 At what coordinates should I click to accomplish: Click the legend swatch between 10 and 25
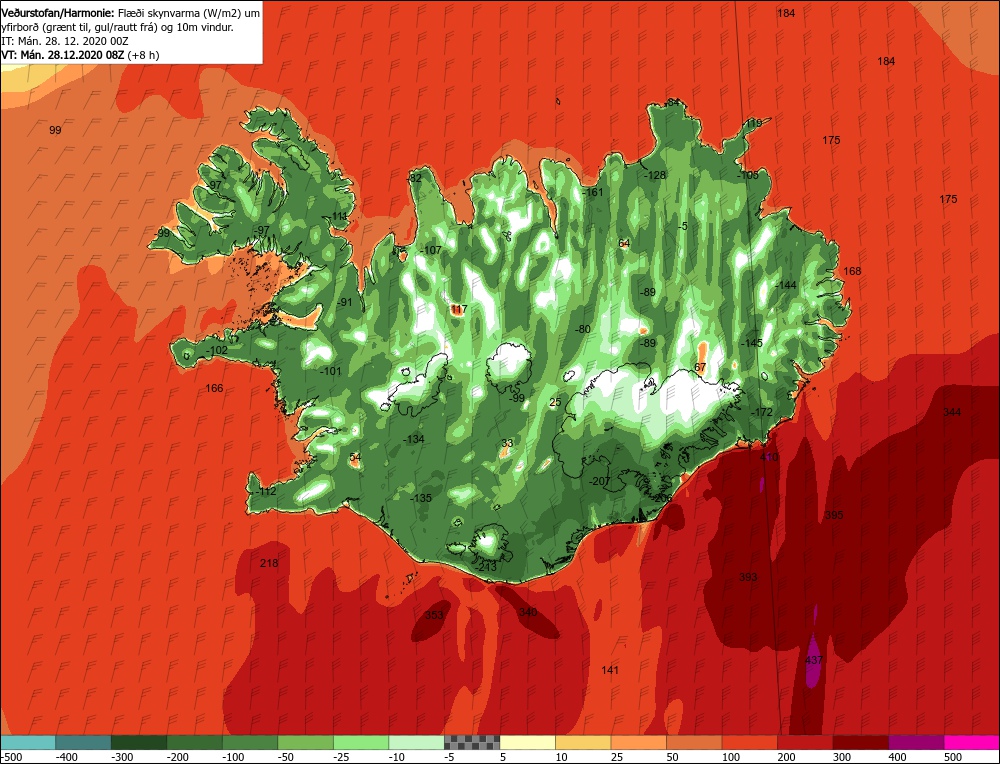(x=583, y=742)
